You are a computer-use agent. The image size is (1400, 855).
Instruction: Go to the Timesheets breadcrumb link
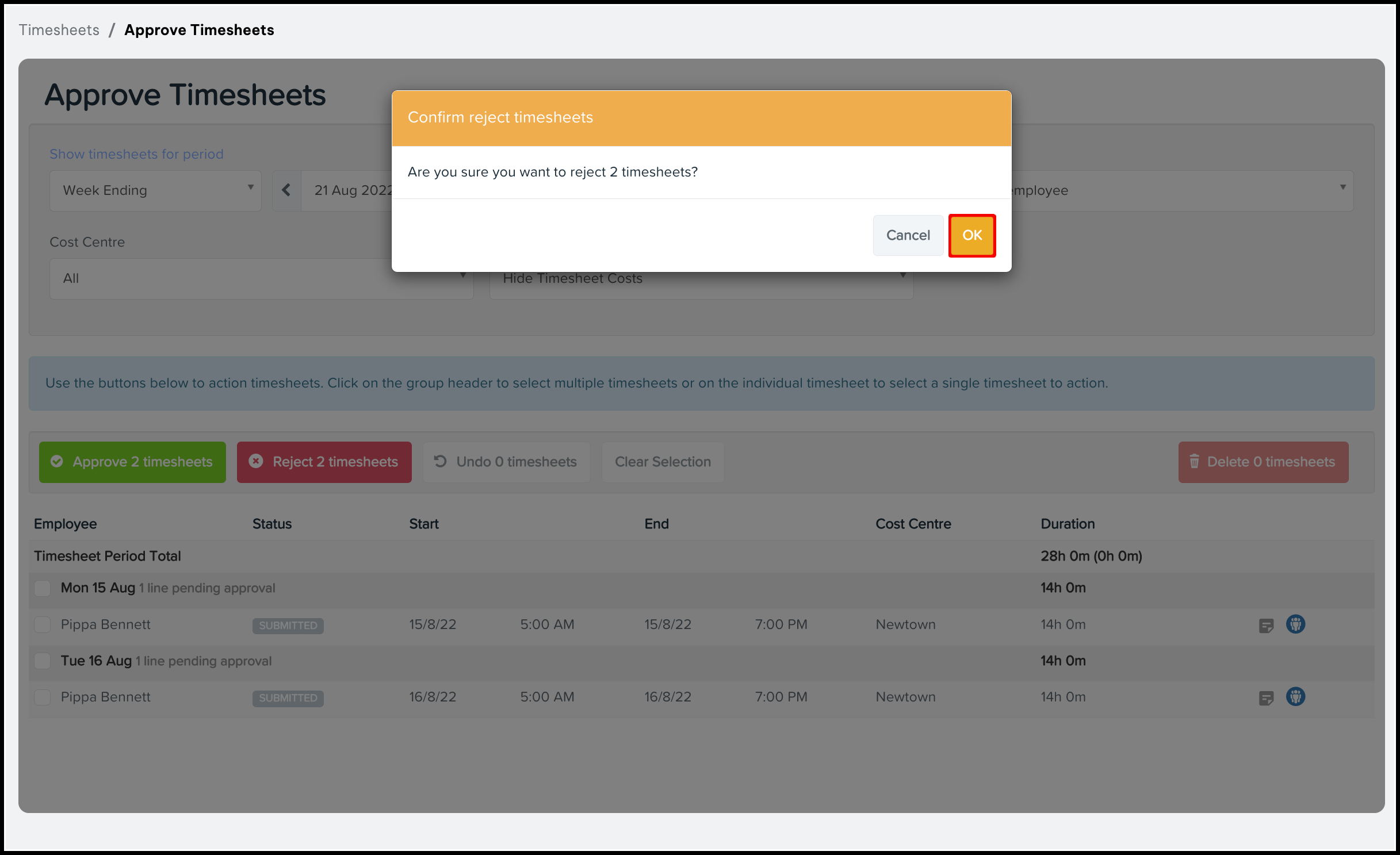[x=59, y=30]
